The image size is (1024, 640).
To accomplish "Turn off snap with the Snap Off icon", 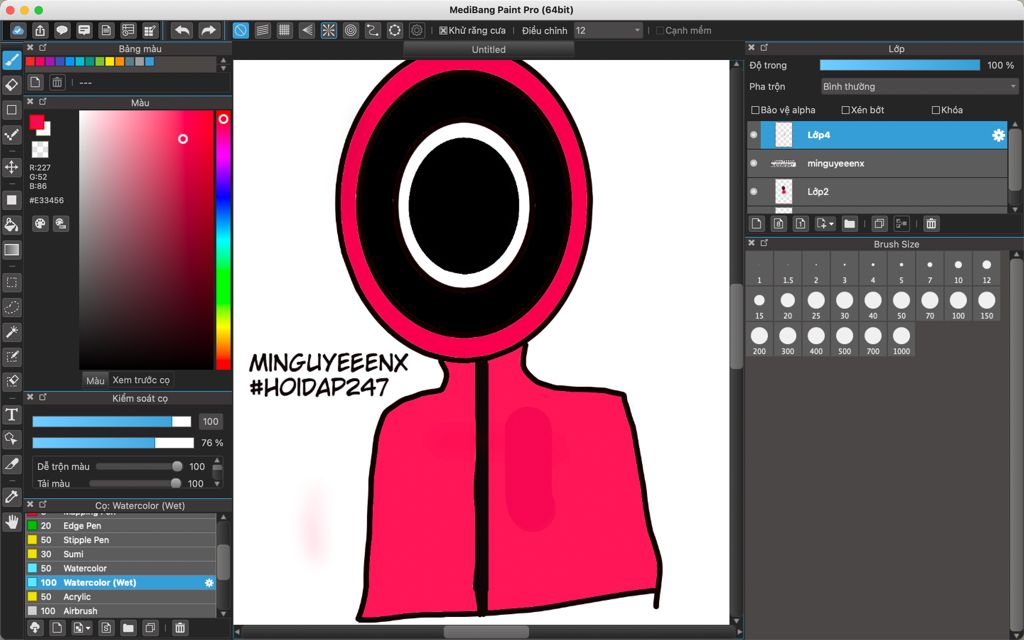I will coord(240,30).
